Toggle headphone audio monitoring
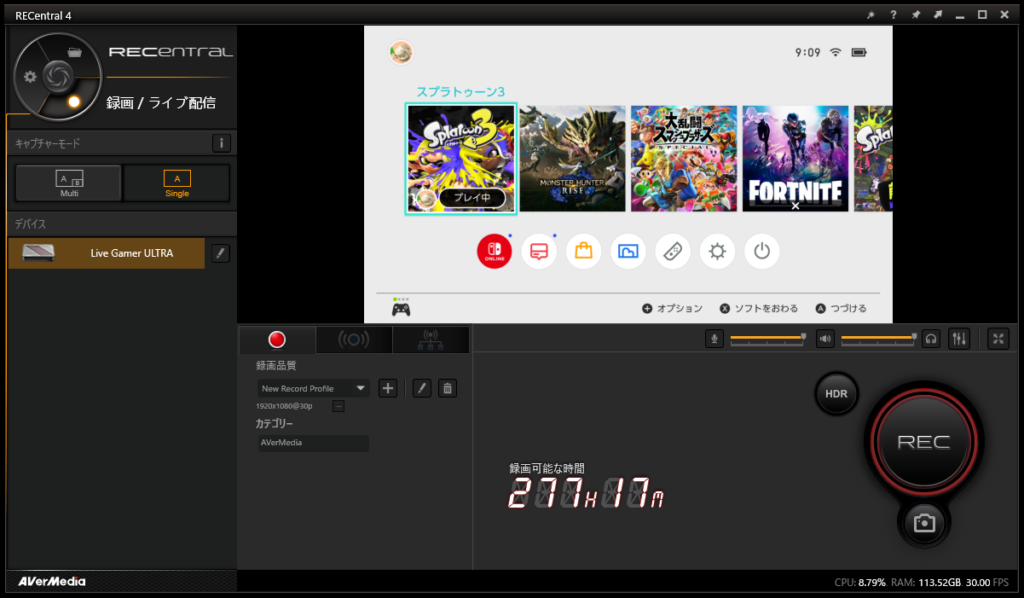Screen dimensions: 1024x598 (x=931, y=339)
